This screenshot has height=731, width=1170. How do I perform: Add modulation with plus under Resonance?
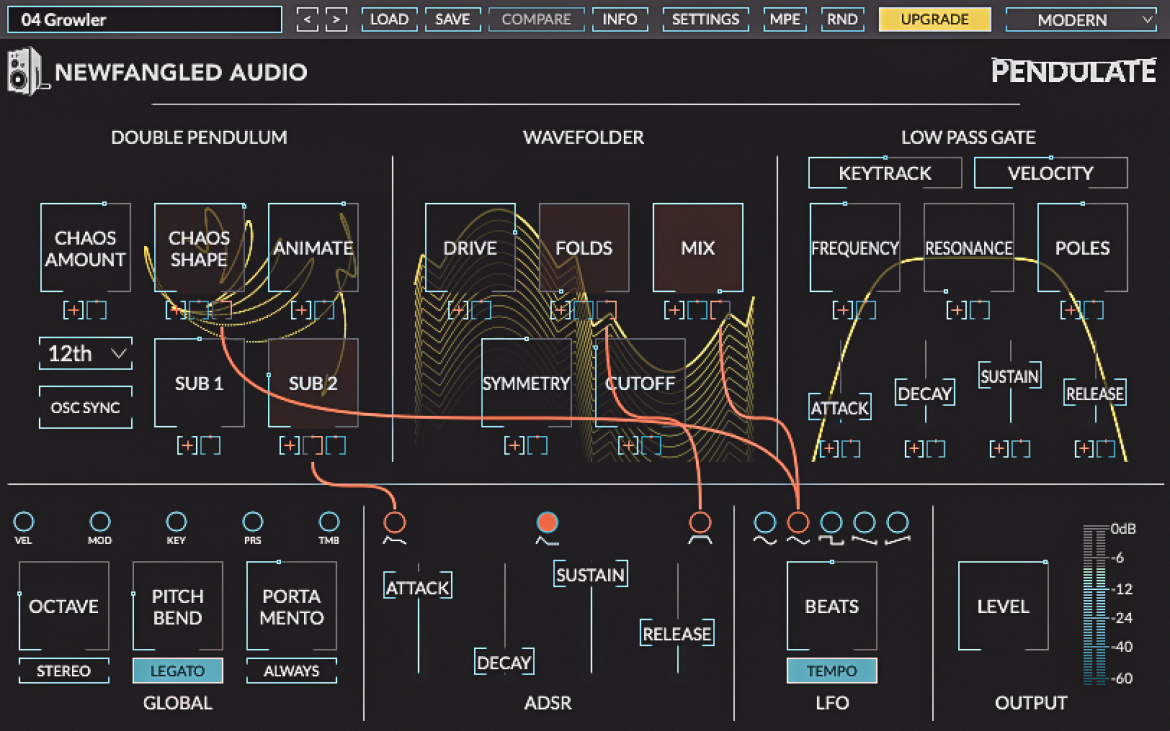click(957, 310)
